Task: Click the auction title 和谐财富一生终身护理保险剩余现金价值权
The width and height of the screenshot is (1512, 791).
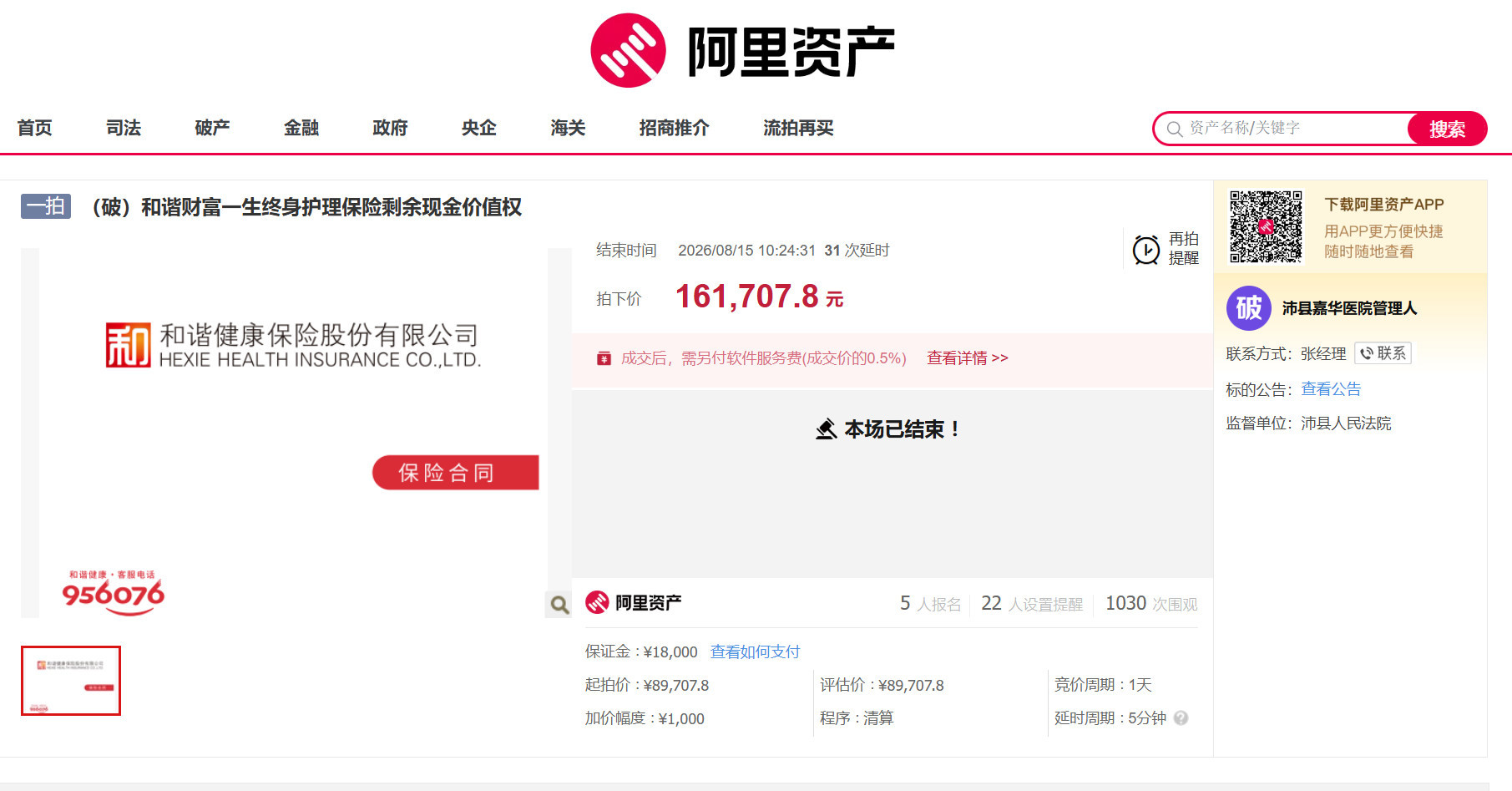Action: 306,206
